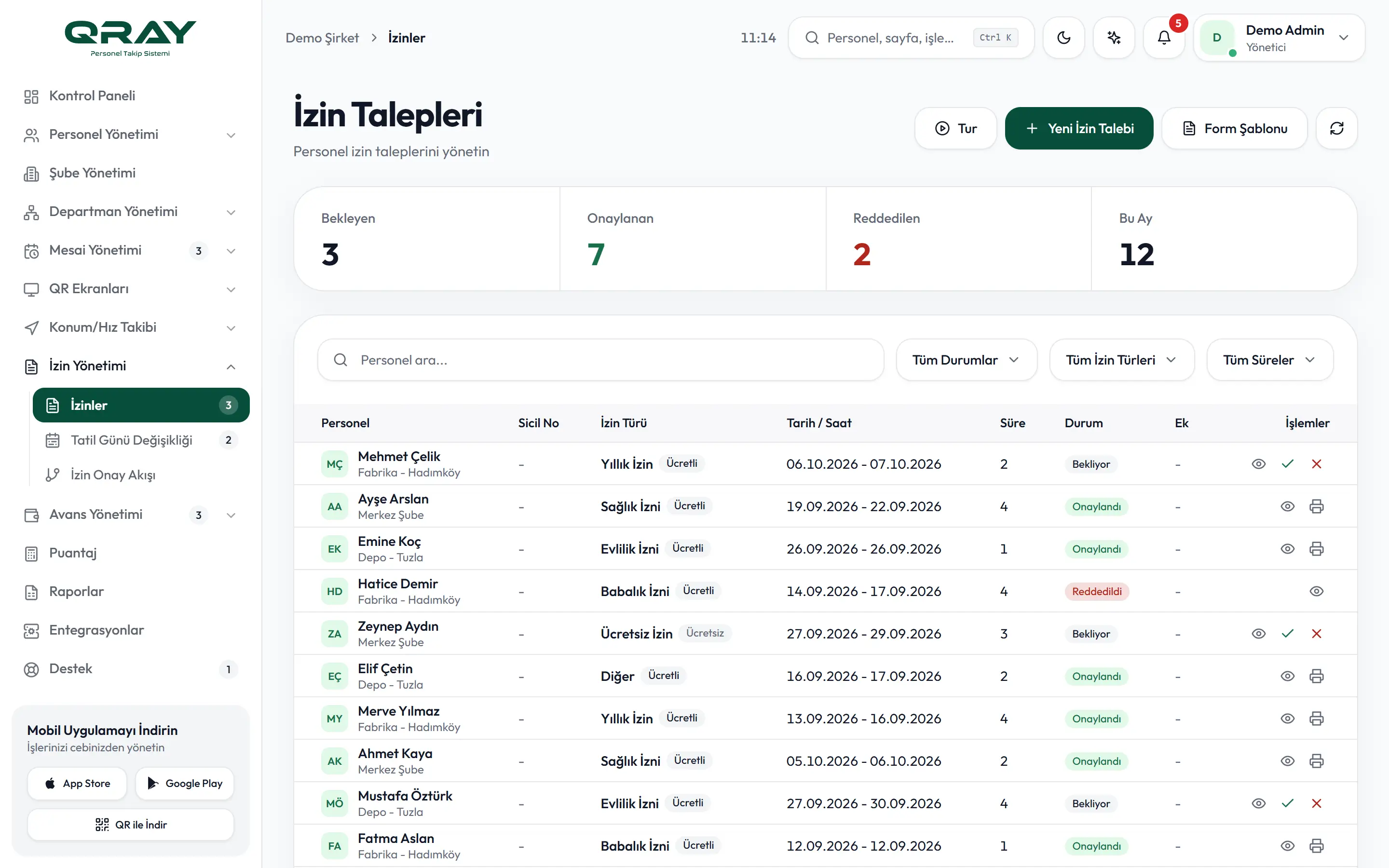The height and width of the screenshot is (868, 1389).
Task: Open notifications bell with 5 badge
Action: pos(1164,38)
